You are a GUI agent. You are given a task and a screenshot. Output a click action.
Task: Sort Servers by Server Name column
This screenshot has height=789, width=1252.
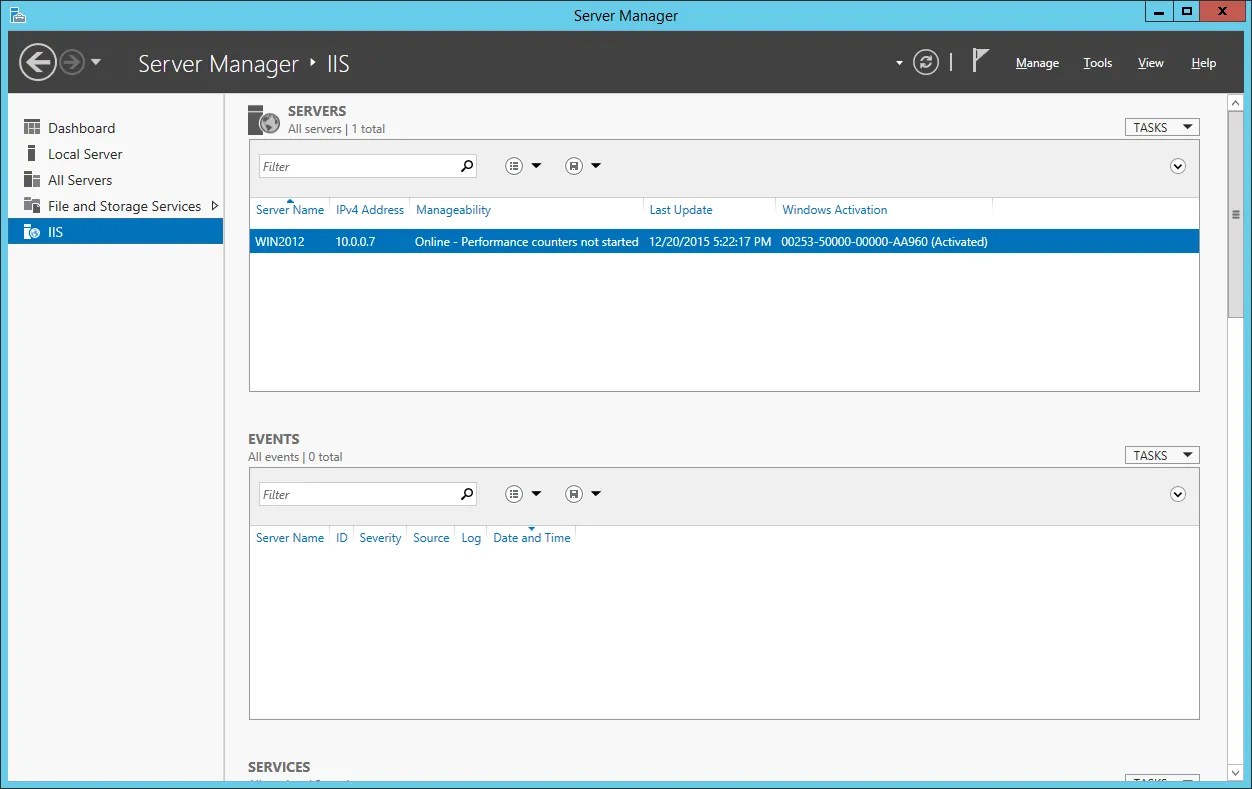290,210
